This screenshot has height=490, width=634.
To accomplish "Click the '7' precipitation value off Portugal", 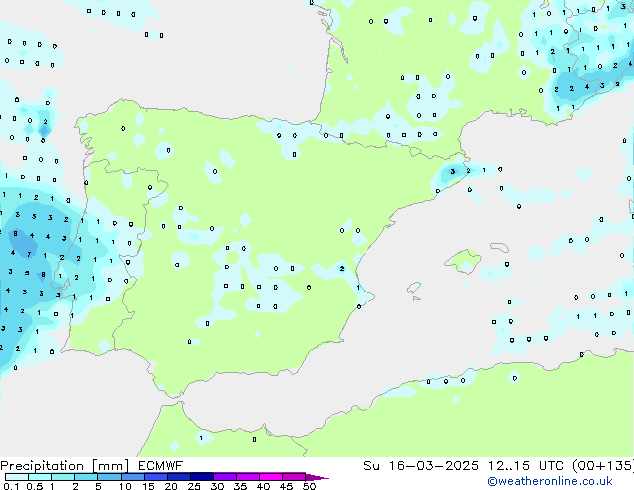I will coord(29,255).
